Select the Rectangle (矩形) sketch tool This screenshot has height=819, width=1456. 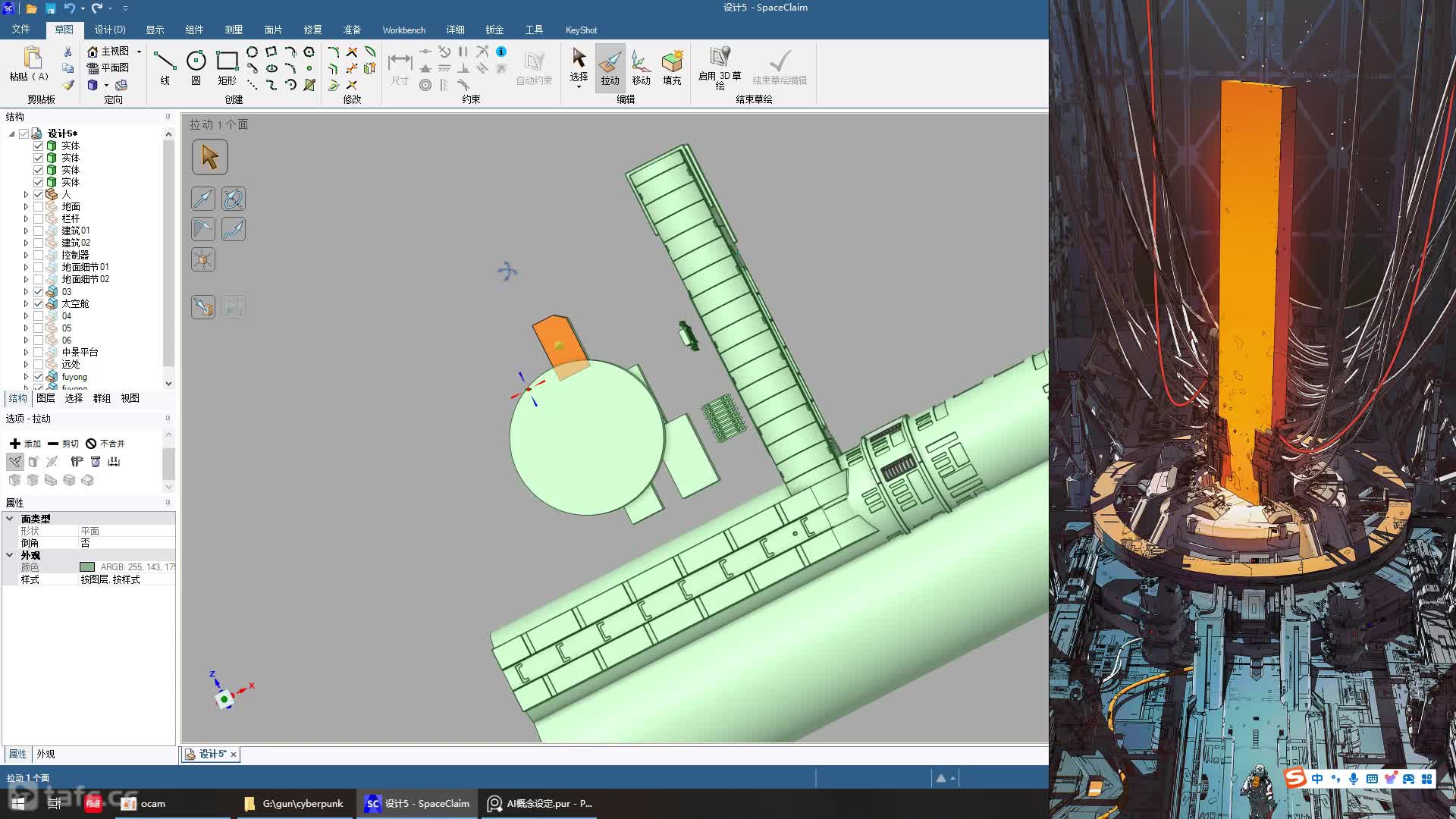point(227,67)
